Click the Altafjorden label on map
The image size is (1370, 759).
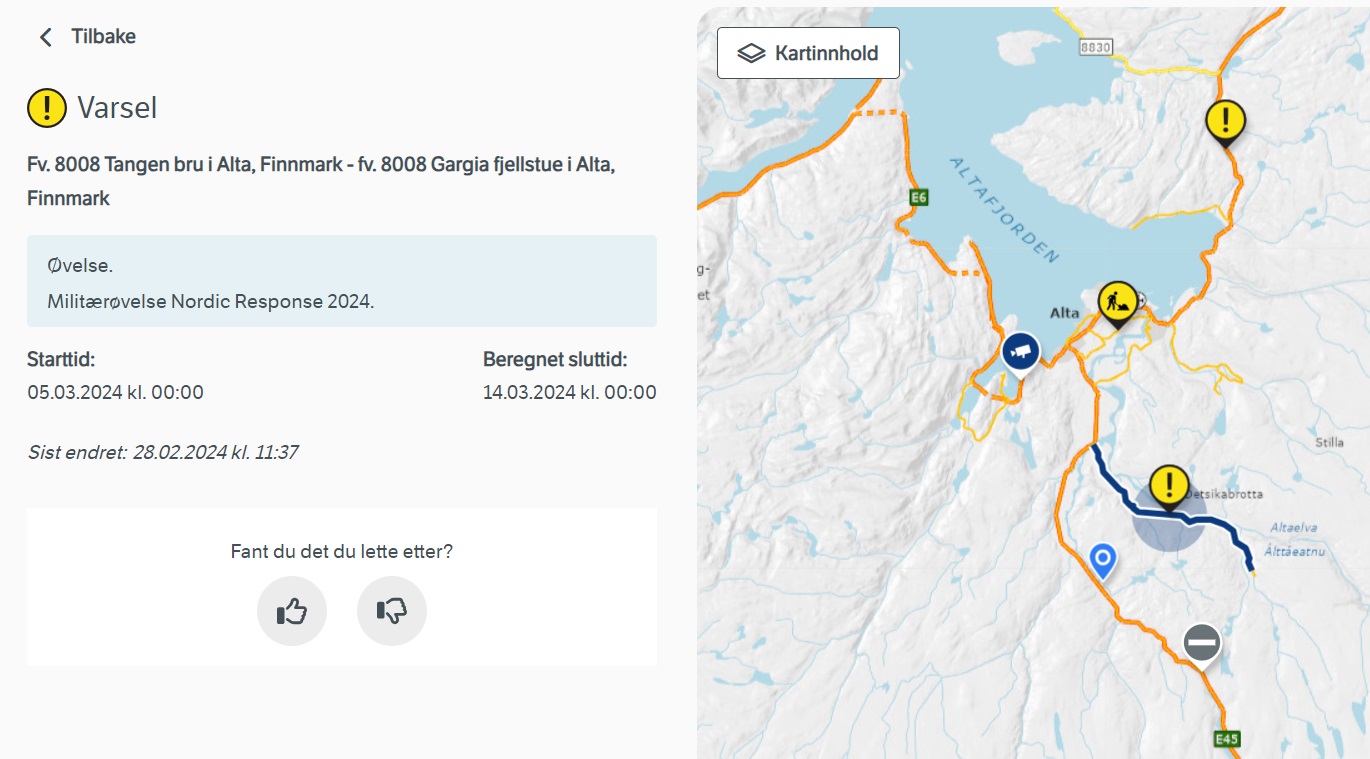pos(1004,210)
